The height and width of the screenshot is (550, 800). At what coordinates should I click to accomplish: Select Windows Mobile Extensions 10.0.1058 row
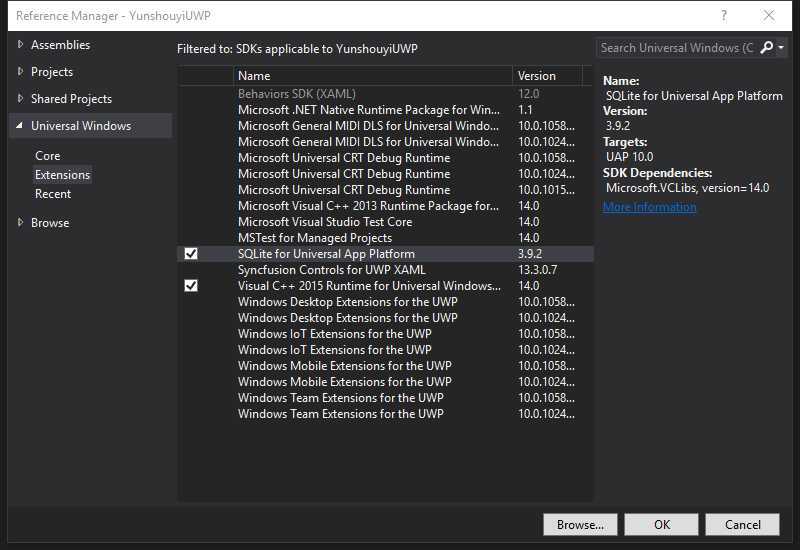click(386, 365)
